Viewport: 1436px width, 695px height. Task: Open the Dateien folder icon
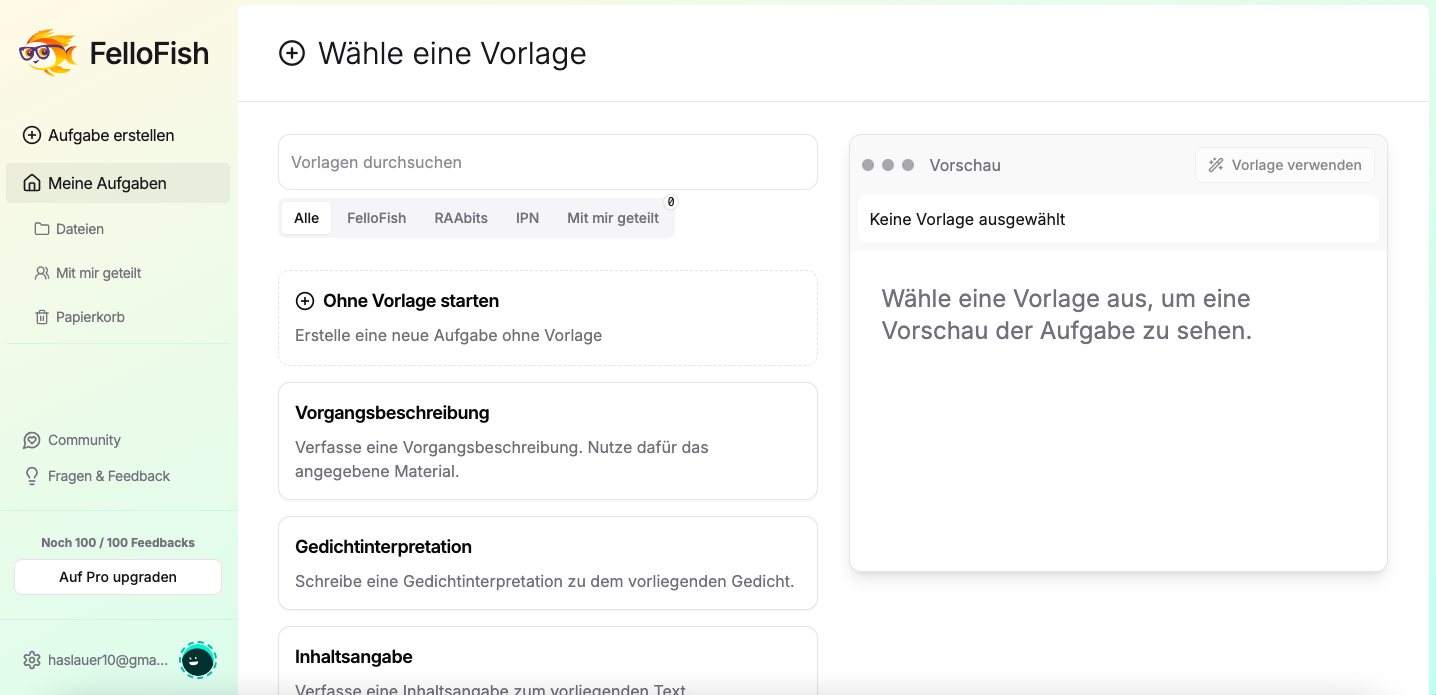tap(42, 229)
